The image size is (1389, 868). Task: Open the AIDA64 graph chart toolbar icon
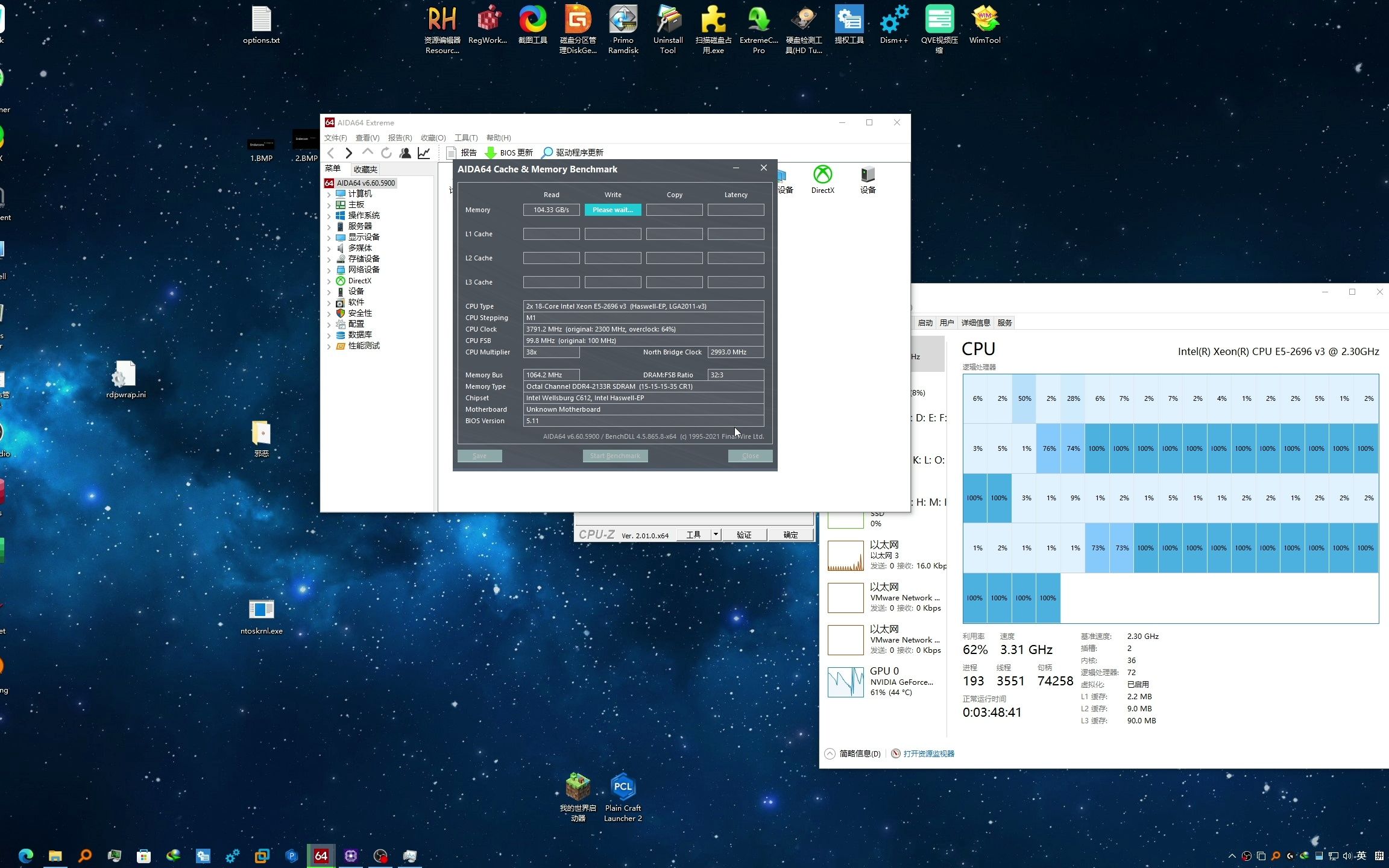click(424, 153)
